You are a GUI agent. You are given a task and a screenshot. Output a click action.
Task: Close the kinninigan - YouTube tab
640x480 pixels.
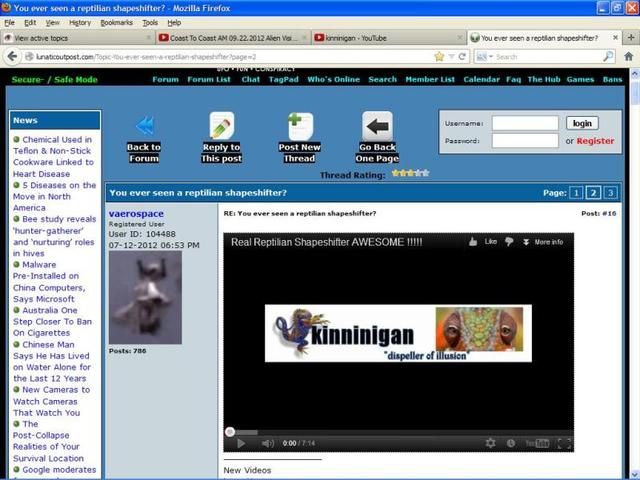click(460, 38)
